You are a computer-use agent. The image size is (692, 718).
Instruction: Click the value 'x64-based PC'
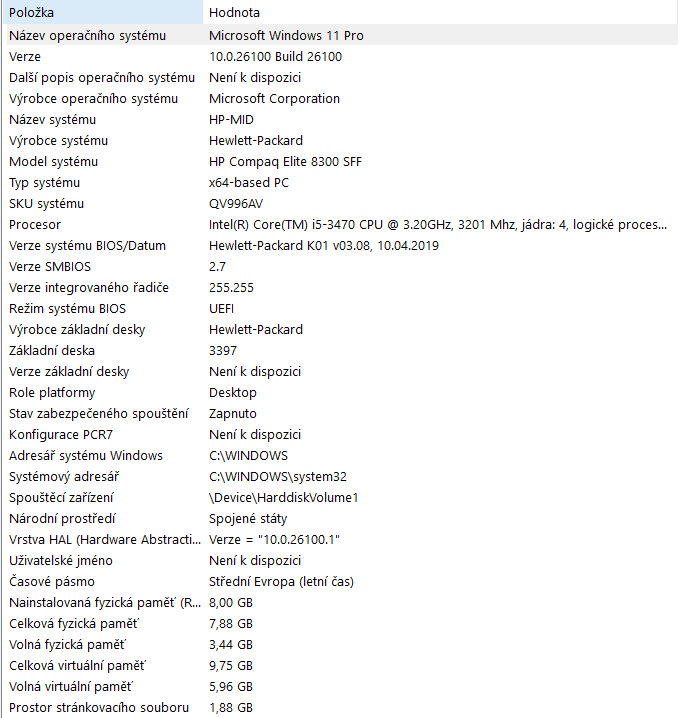click(x=249, y=183)
